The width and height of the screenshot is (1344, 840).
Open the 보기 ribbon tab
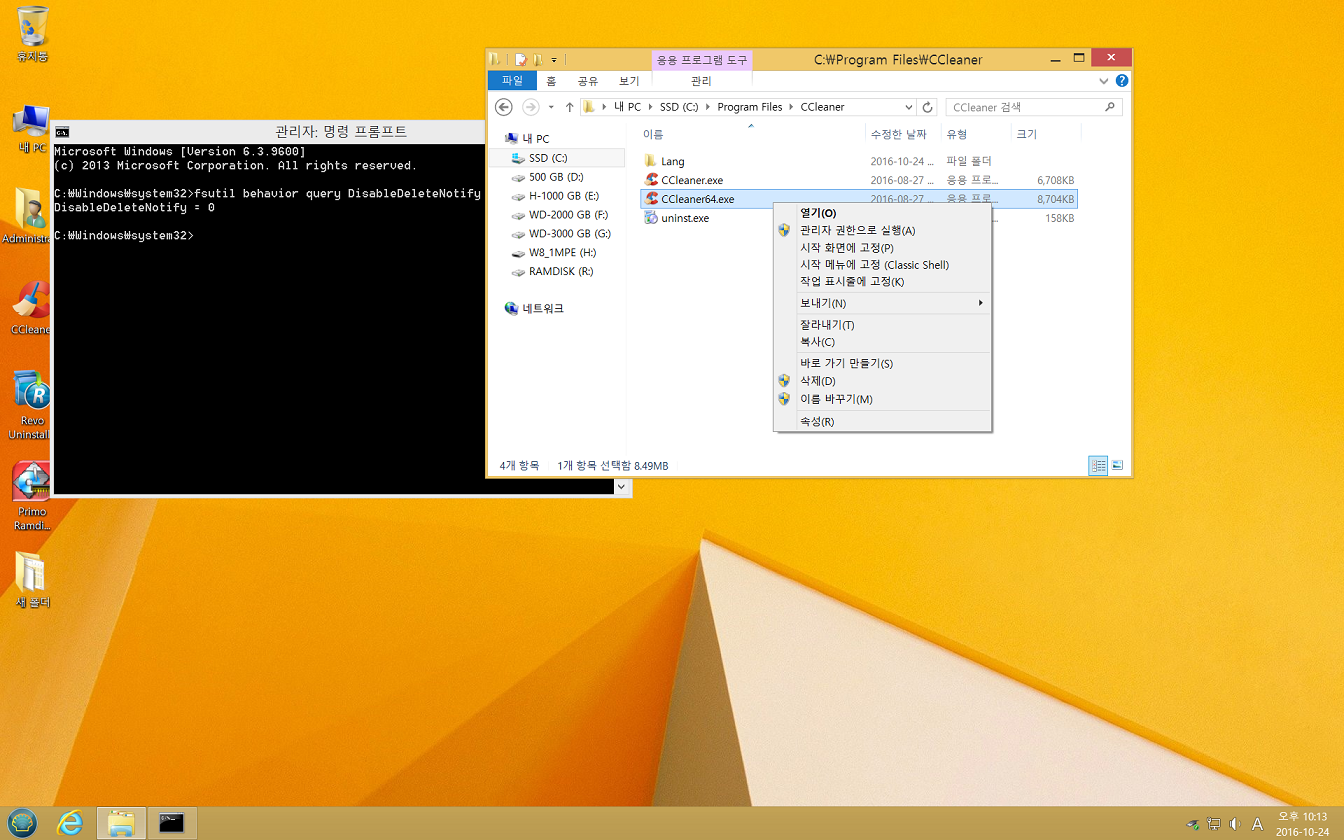point(629,81)
